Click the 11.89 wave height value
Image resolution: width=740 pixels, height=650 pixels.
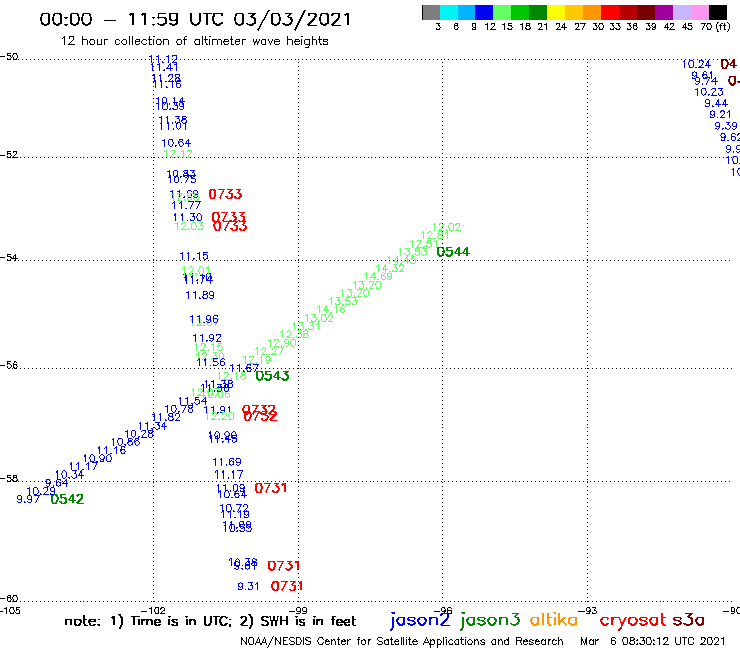pyautogui.click(x=200, y=295)
